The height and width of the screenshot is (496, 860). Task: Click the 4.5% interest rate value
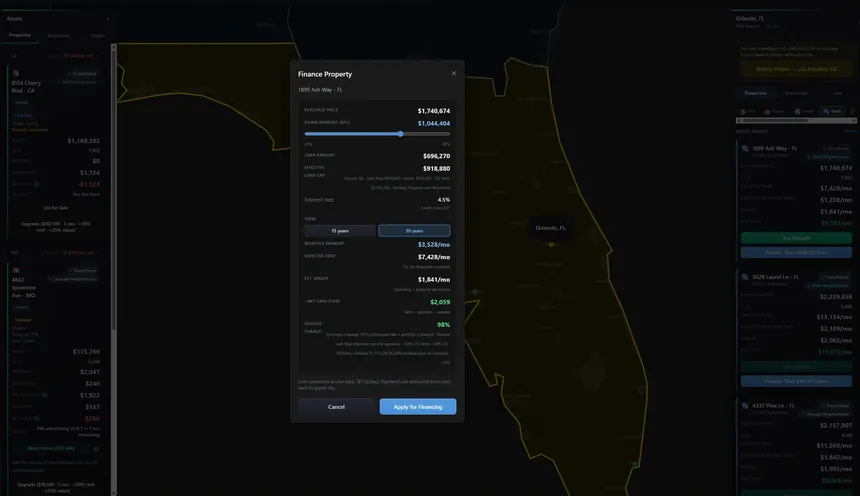(444, 200)
